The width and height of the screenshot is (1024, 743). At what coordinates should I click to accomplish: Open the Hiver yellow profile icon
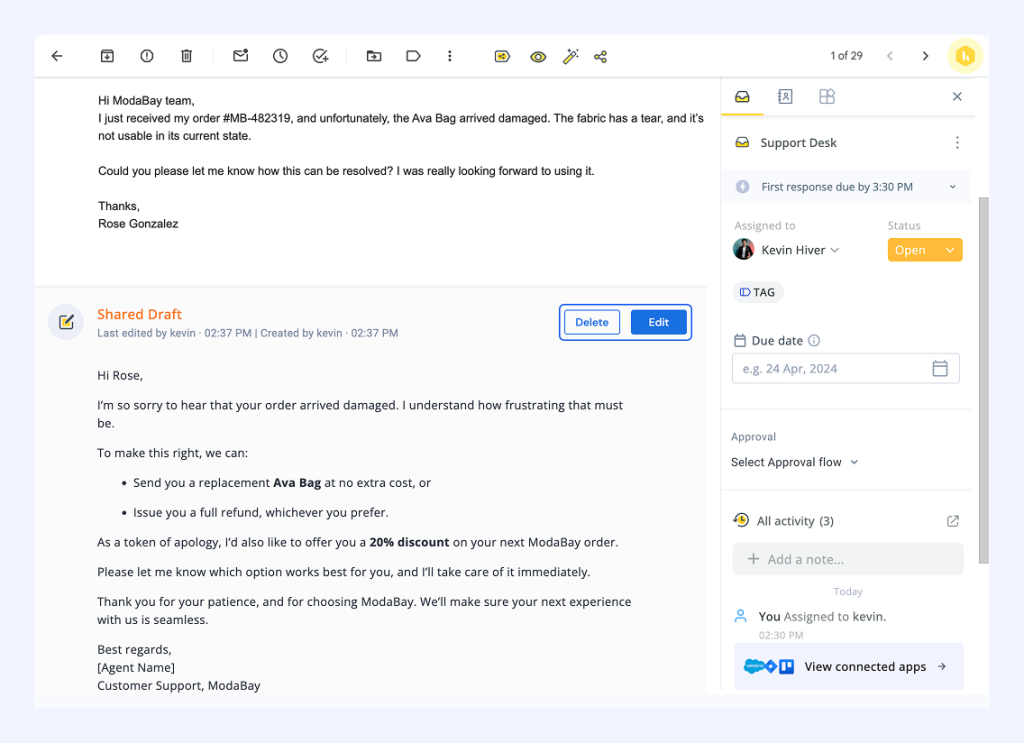tap(965, 56)
